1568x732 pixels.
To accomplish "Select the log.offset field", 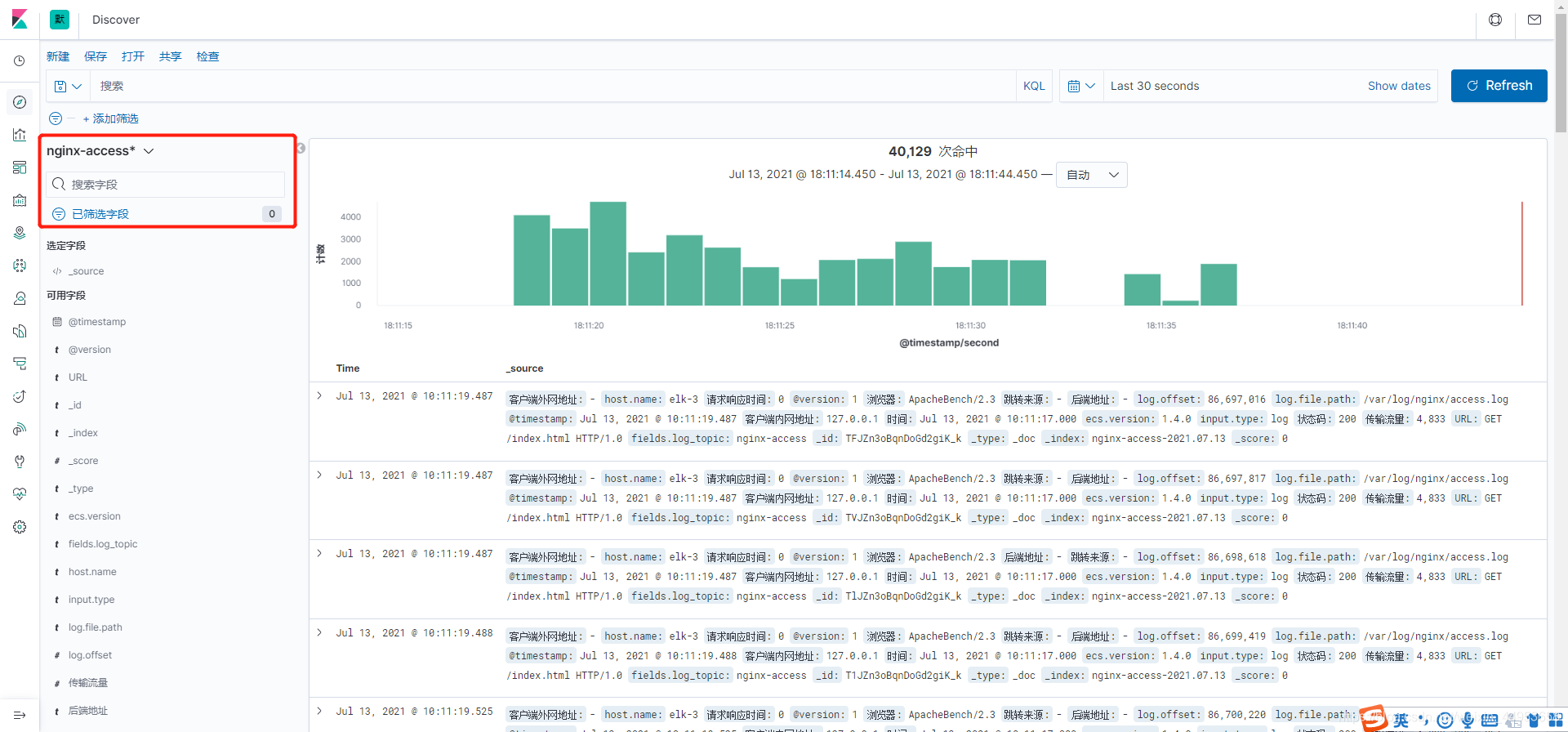I will [x=90, y=655].
